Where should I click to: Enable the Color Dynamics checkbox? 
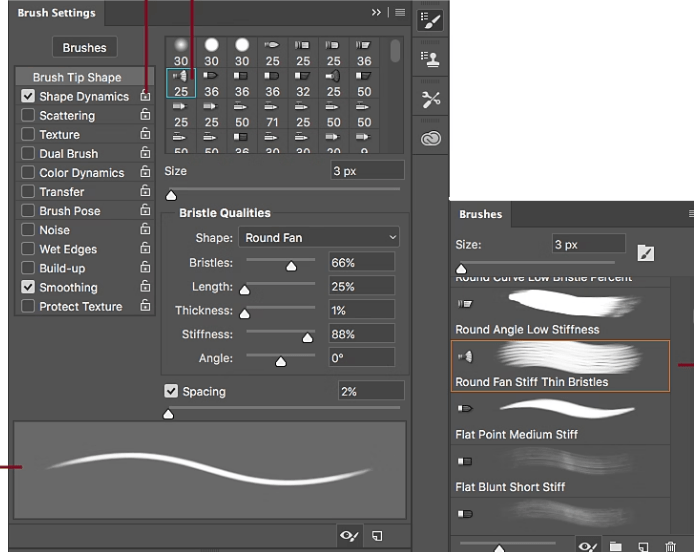[28, 172]
